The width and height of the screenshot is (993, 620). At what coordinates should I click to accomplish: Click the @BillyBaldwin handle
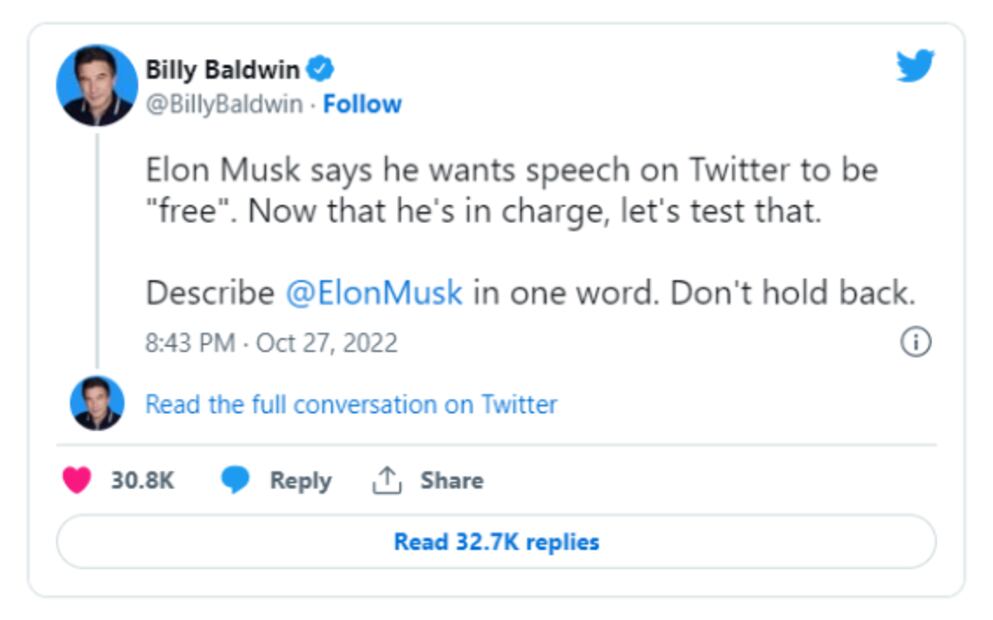(224, 104)
